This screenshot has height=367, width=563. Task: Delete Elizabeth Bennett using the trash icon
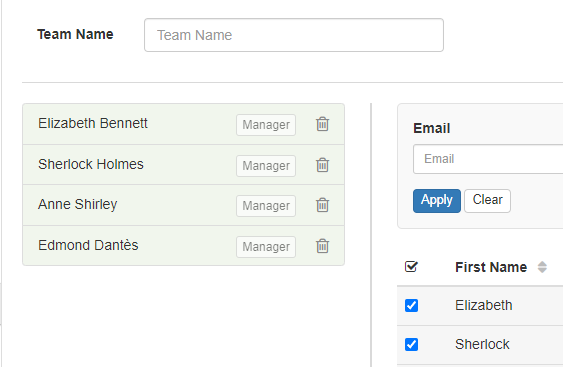click(322, 124)
